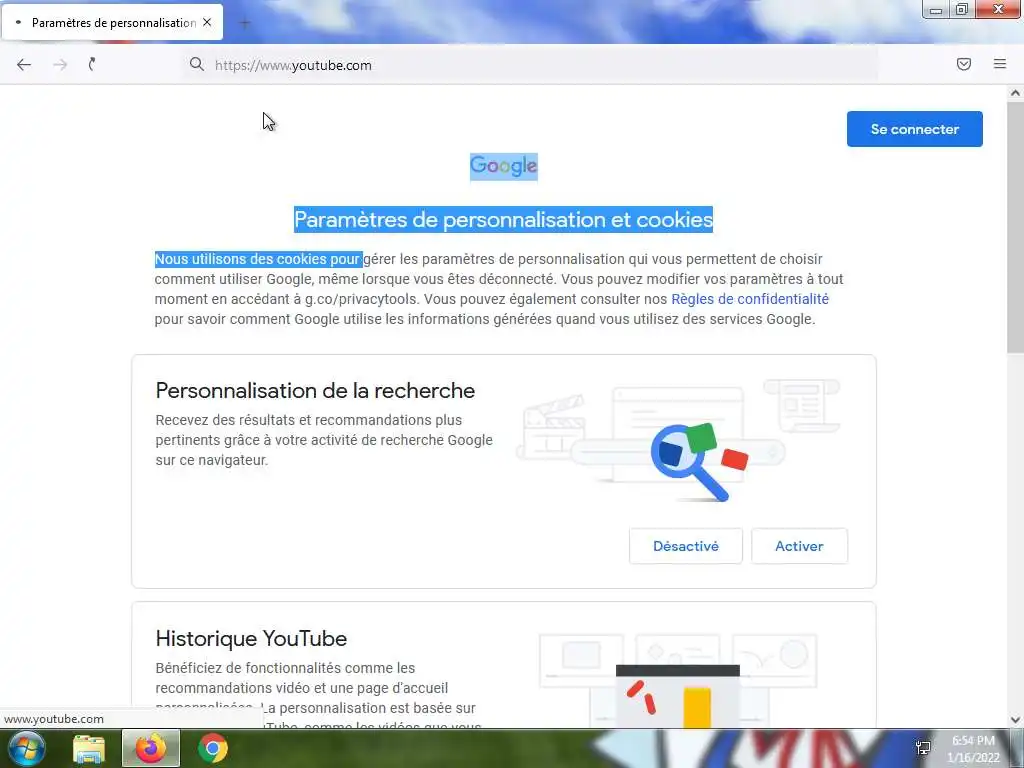
Task: Click the Personnalisation de la recherche heading
Action: pyautogui.click(x=315, y=391)
